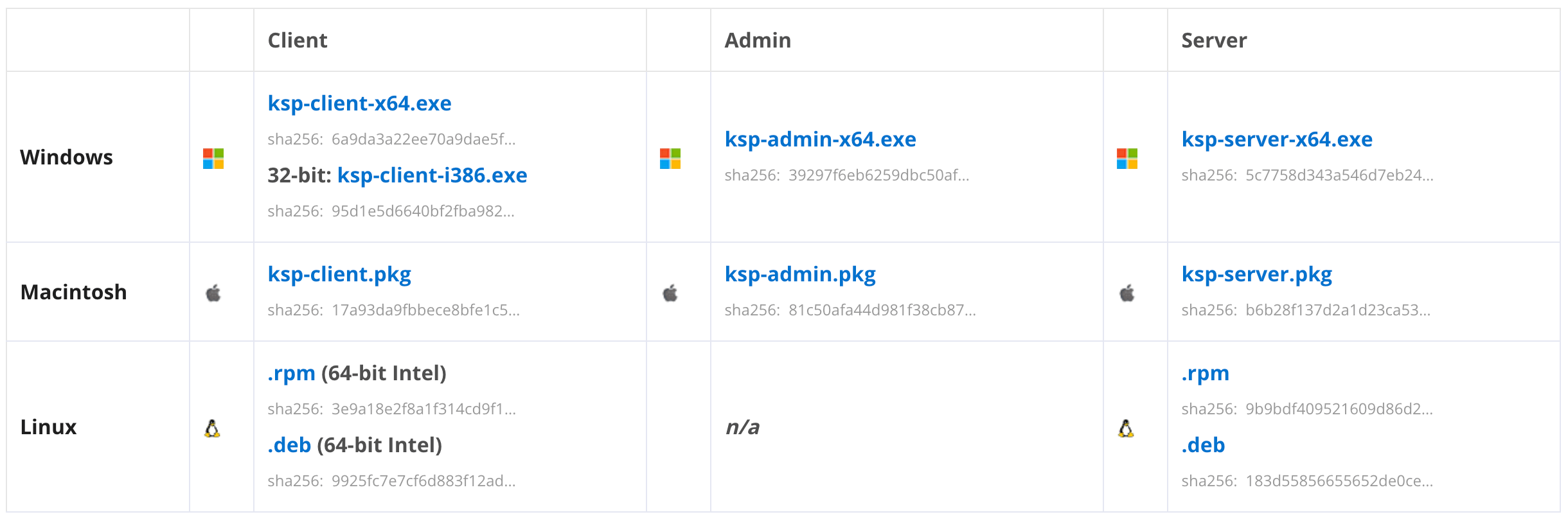This screenshot has width=1568, height=519.
Task: Download the server .deb package for Linux
Action: pyautogui.click(x=1202, y=445)
